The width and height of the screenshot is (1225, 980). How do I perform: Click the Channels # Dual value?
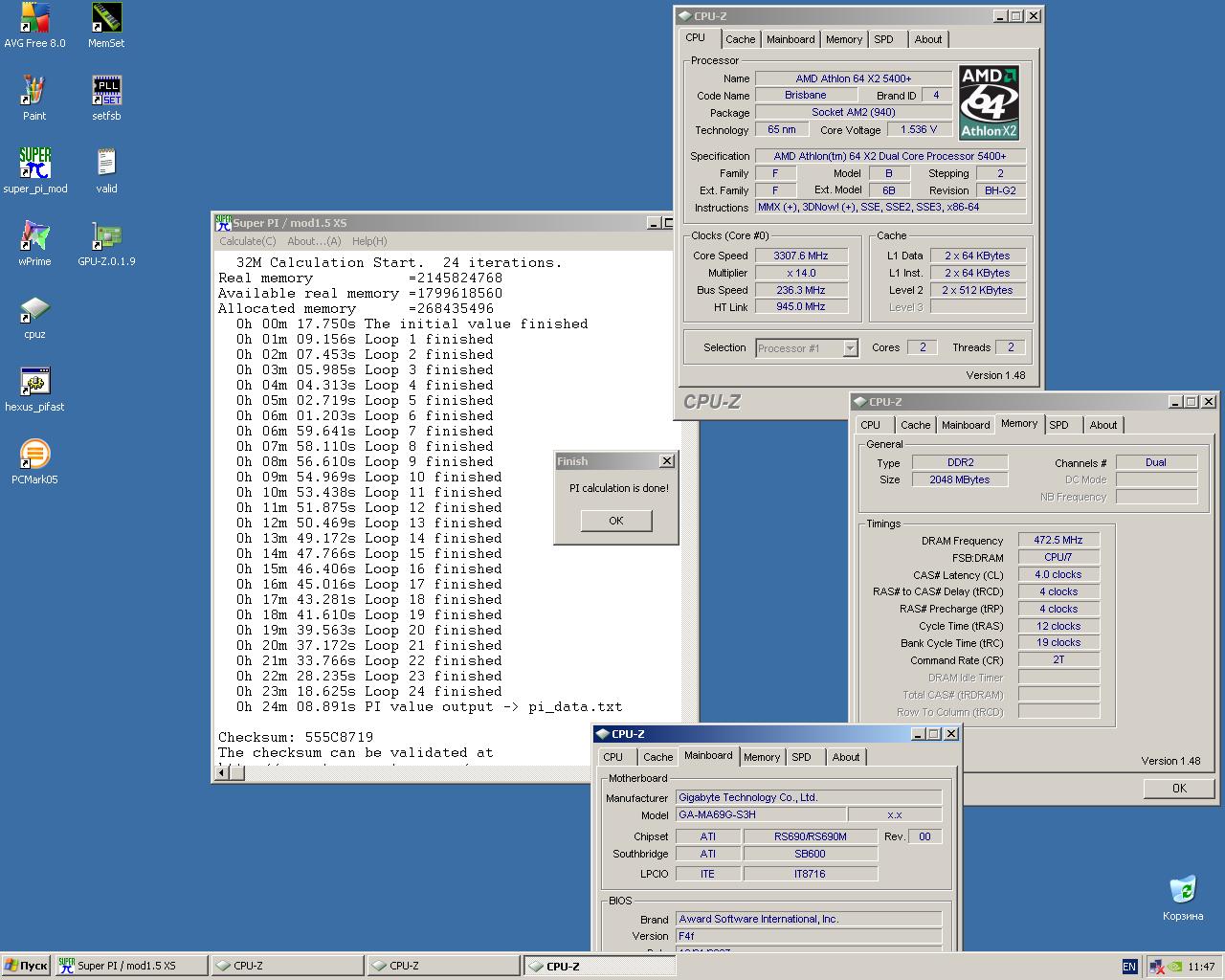(1156, 462)
